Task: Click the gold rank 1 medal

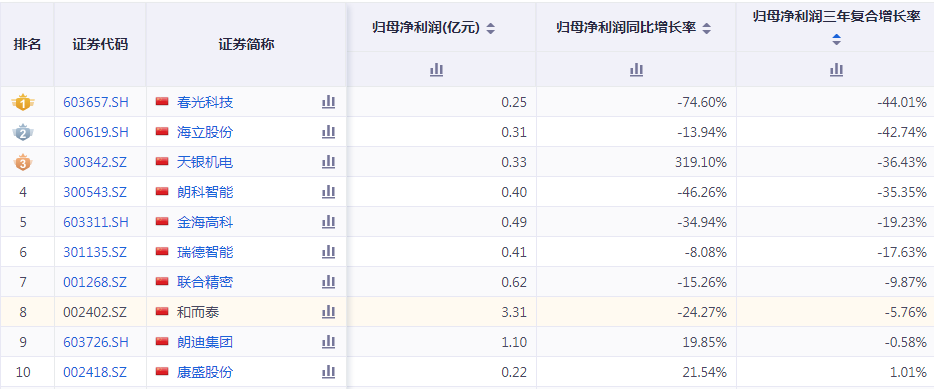Action: [x=23, y=102]
